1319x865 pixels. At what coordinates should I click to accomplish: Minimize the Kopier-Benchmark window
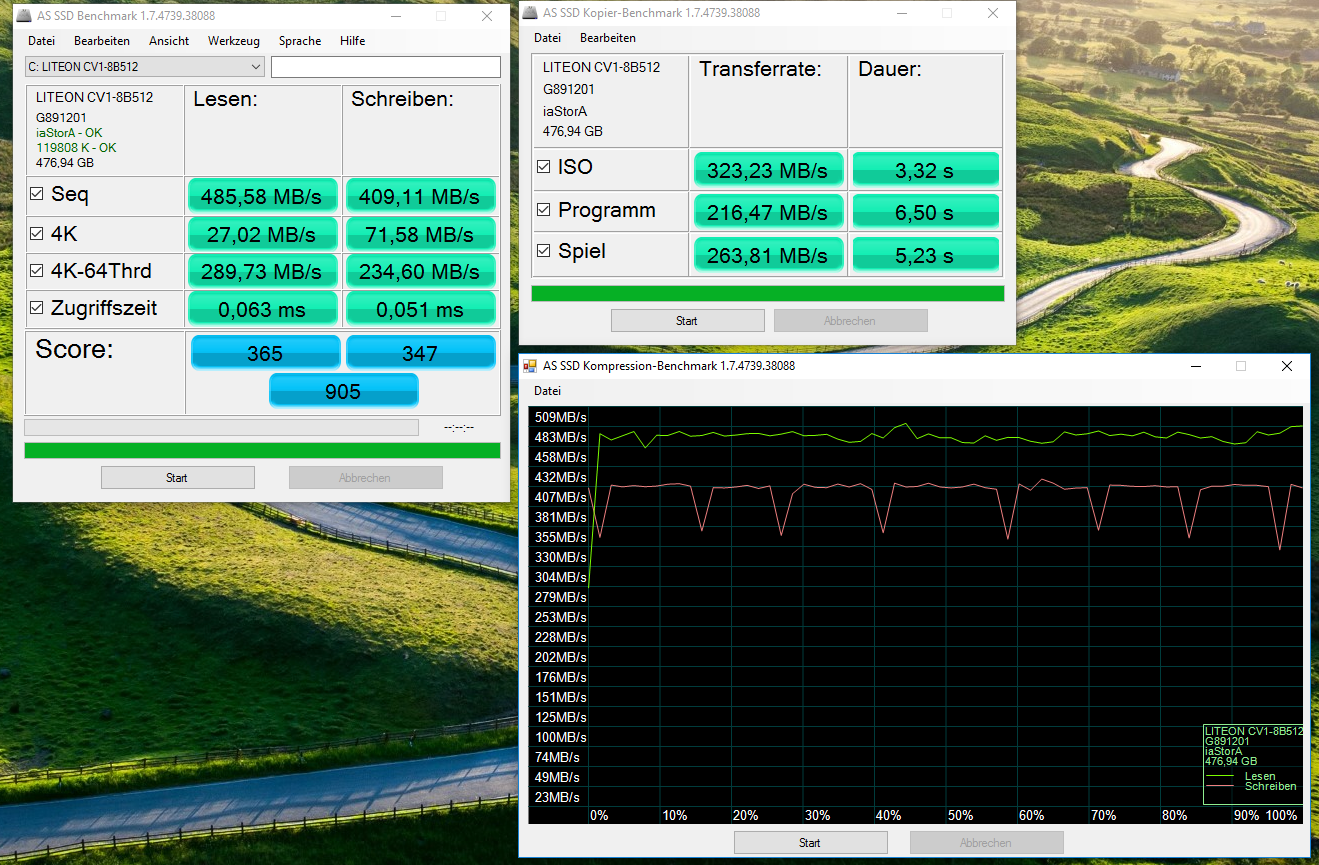[901, 13]
